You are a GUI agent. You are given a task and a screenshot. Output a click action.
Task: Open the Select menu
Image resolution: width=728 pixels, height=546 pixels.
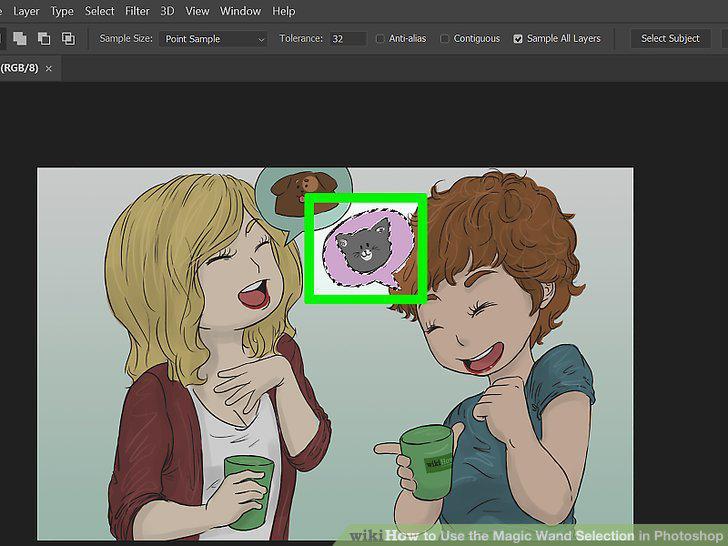99,11
